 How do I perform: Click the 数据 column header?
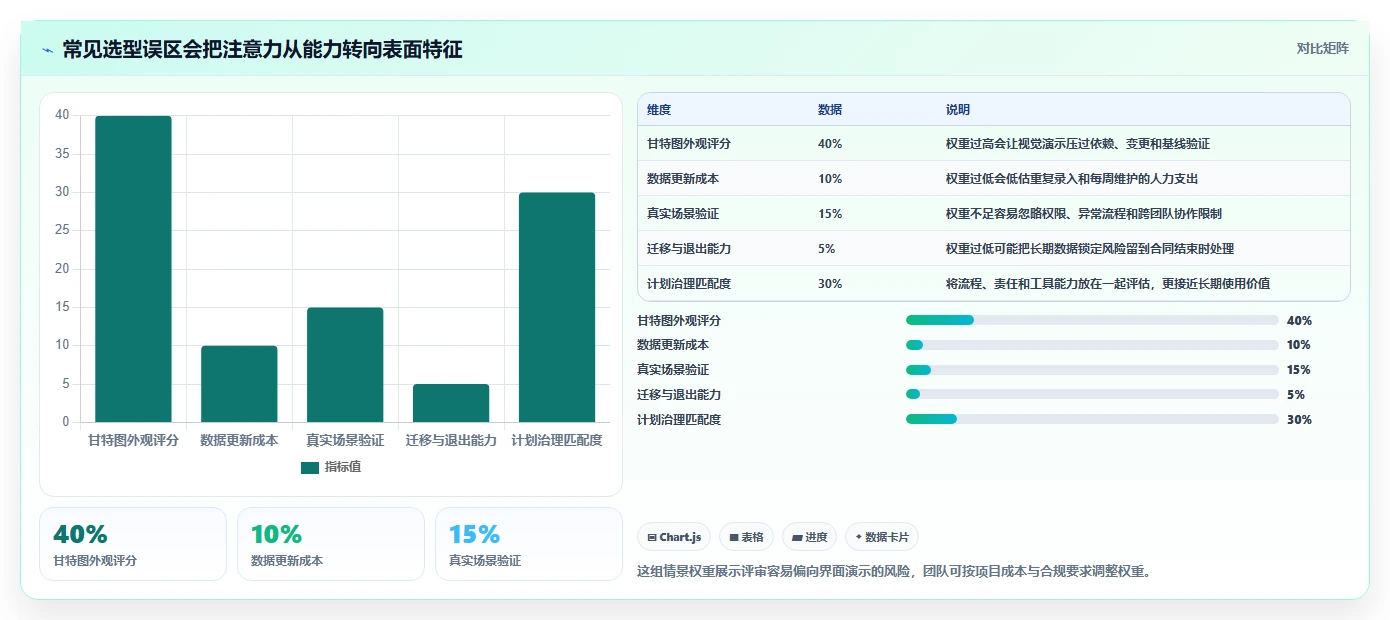click(830, 110)
